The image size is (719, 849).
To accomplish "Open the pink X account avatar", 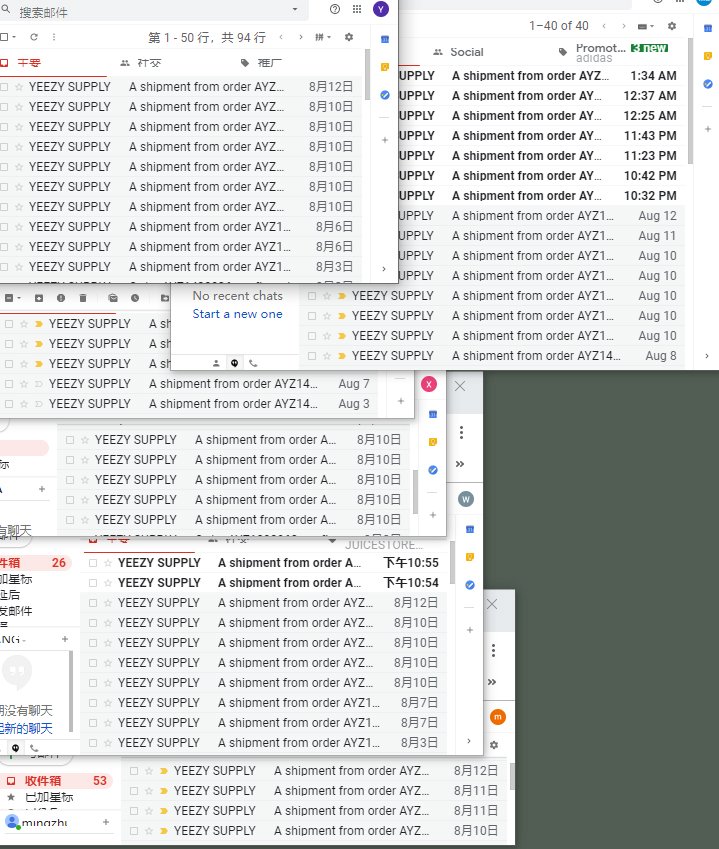I will (429, 384).
